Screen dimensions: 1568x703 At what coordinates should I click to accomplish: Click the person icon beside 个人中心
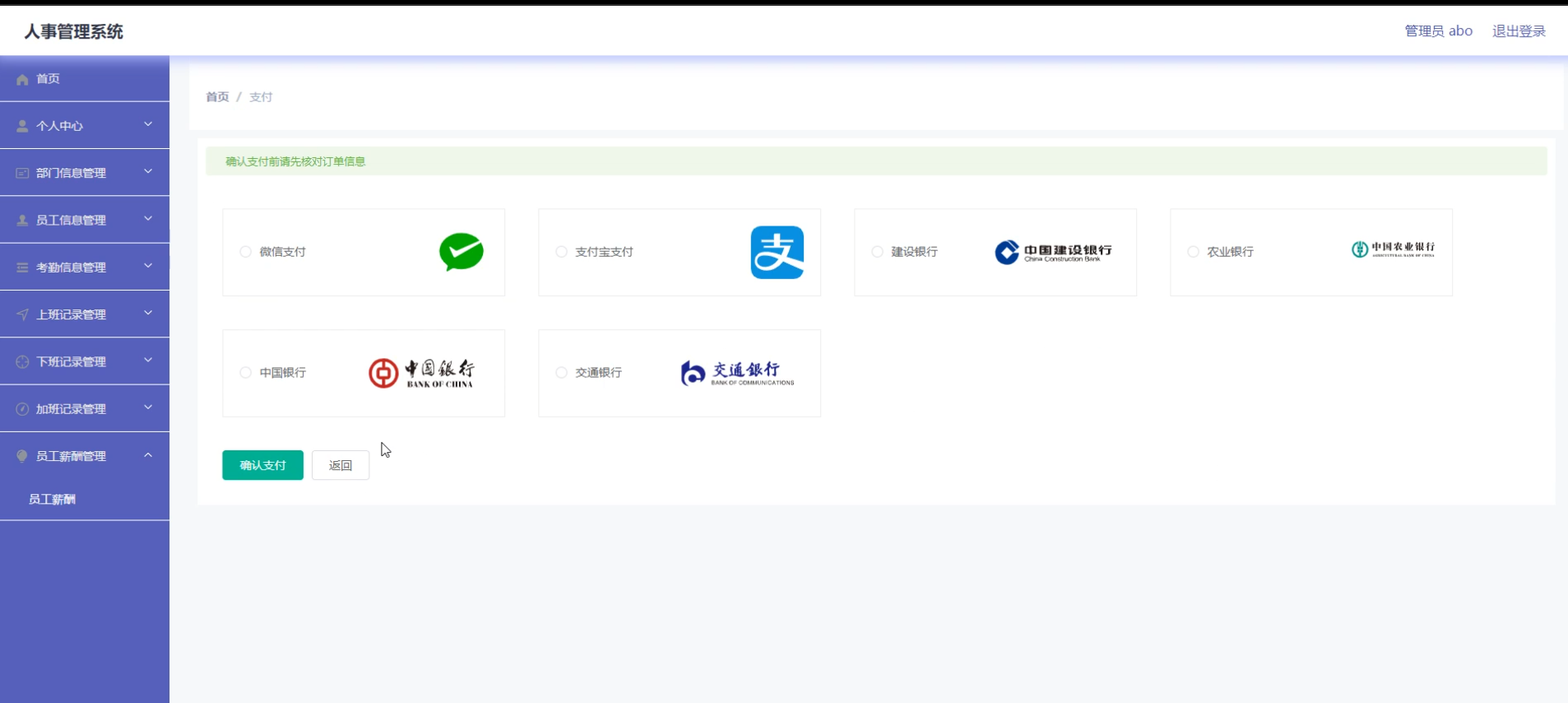coord(22,126)
